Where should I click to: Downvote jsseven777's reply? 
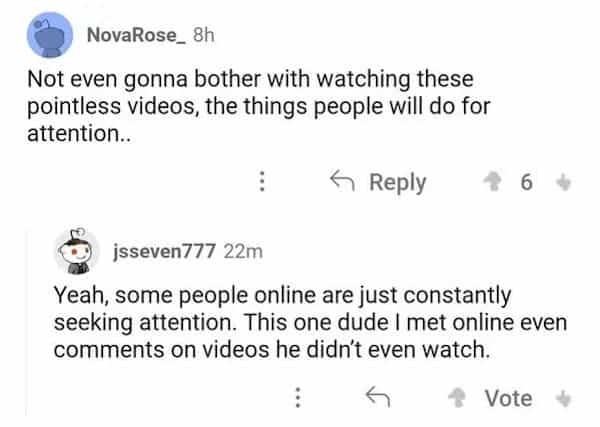coord(564,398)
